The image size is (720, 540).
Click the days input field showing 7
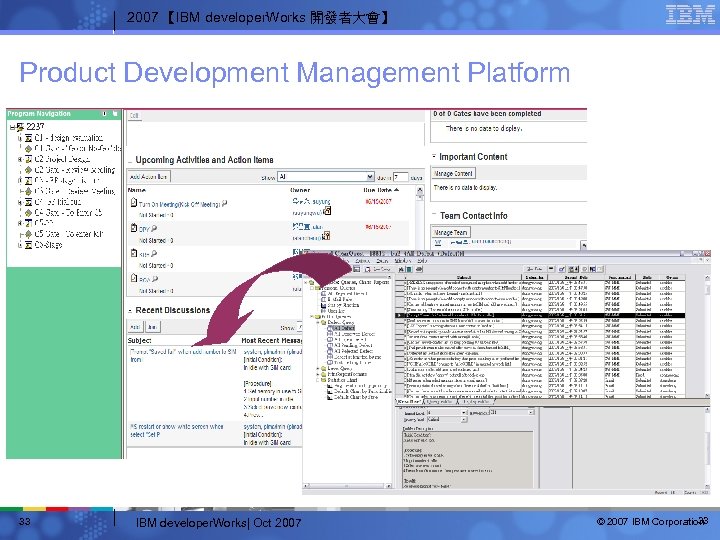(400, 177)
